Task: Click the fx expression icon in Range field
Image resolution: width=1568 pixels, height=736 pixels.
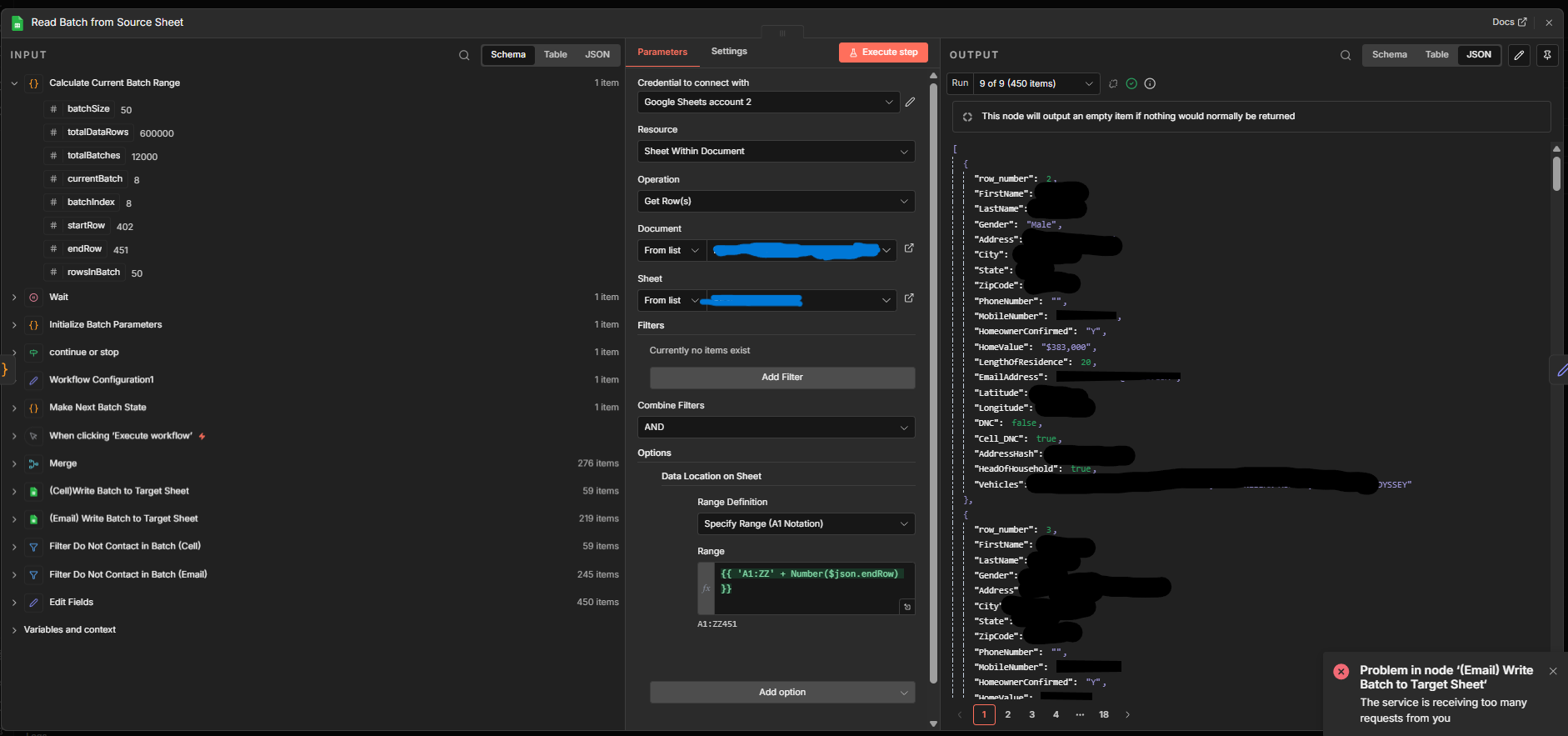Action: pos(707,588)
